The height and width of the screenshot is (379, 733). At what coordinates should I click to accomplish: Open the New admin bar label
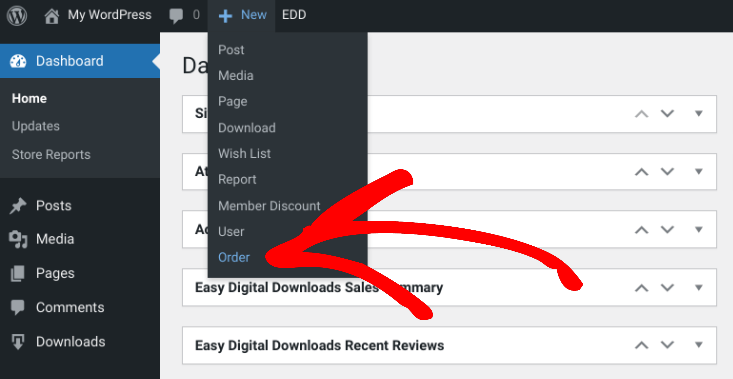point(254,15)
